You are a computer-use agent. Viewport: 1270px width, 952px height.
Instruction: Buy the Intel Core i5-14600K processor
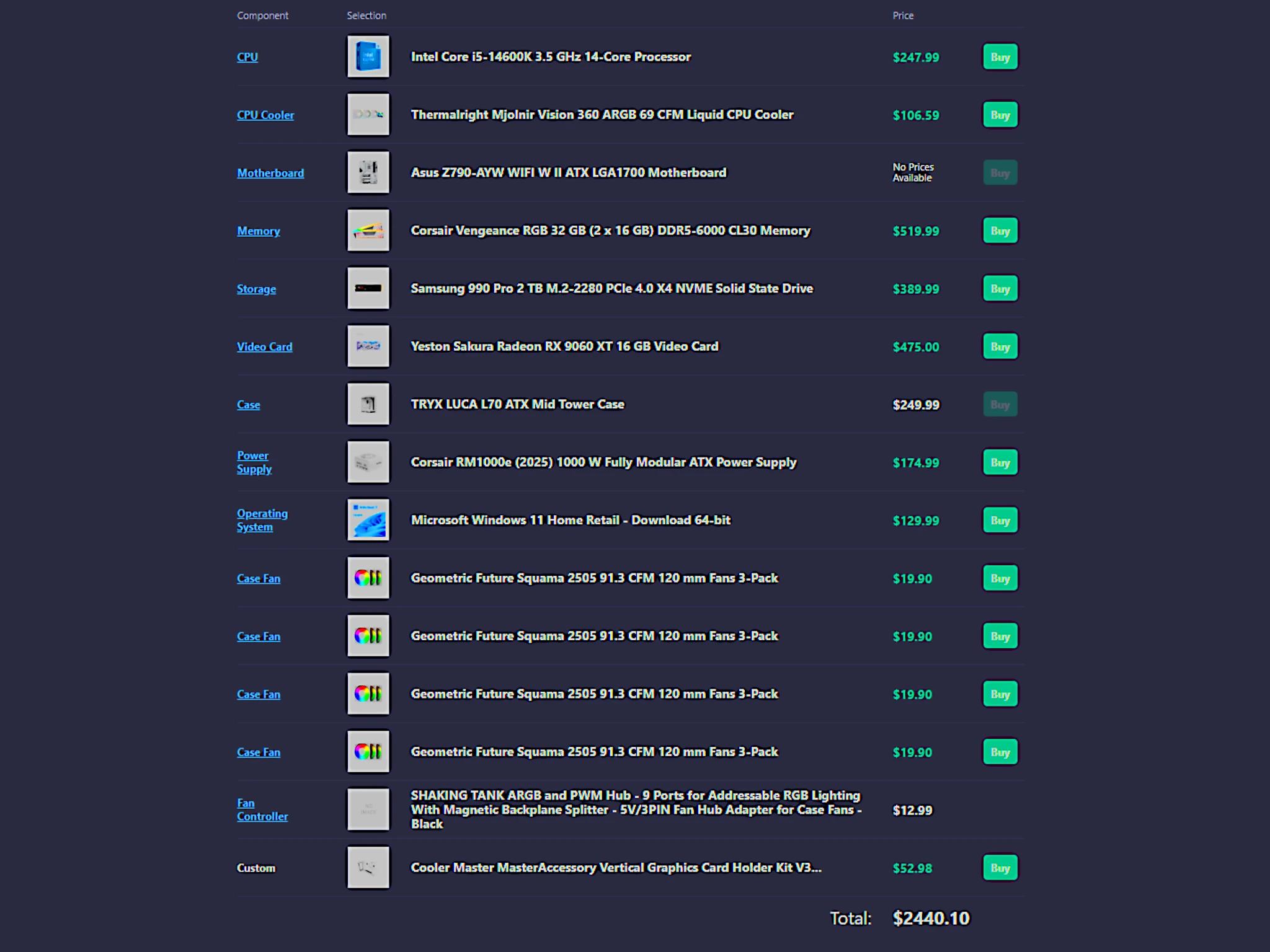(x=1000, y=57)
